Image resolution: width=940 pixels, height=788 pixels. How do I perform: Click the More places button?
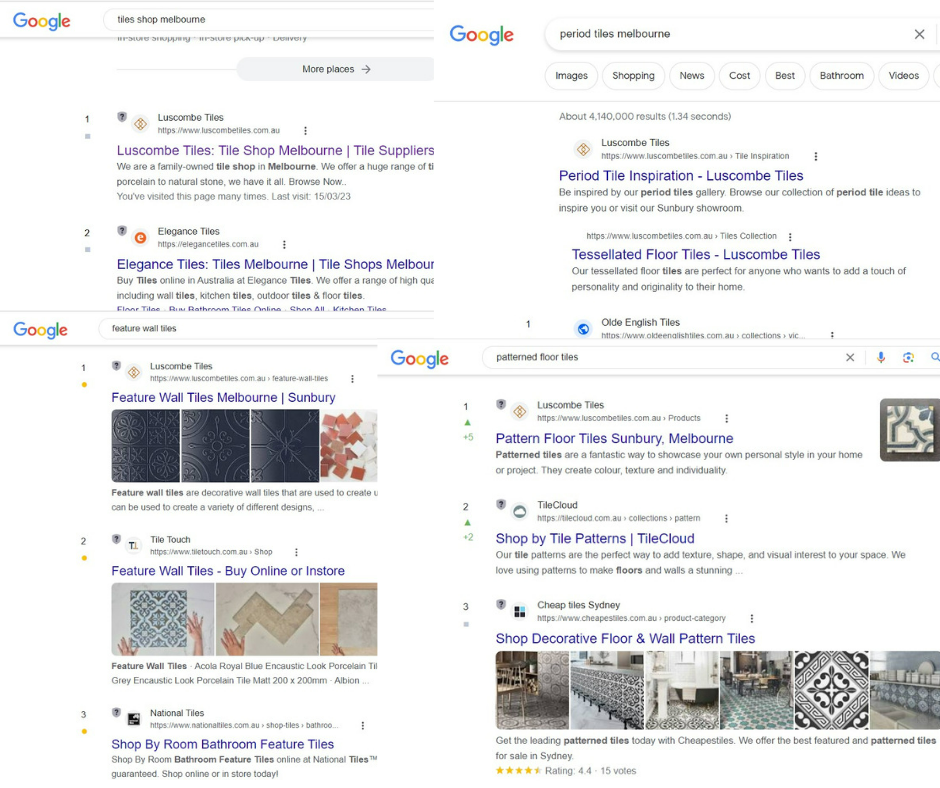point(336,69)
